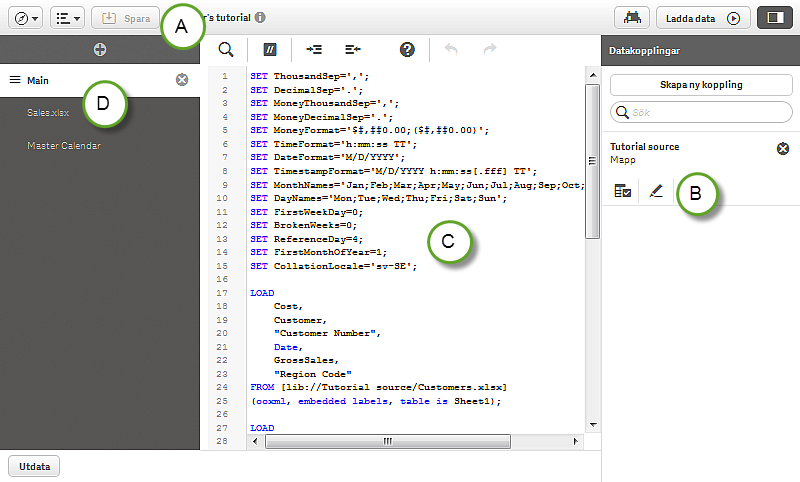Edit the Tutorial source connection
800x482 pixels.
pyautogui.click(x=656, y=191)
